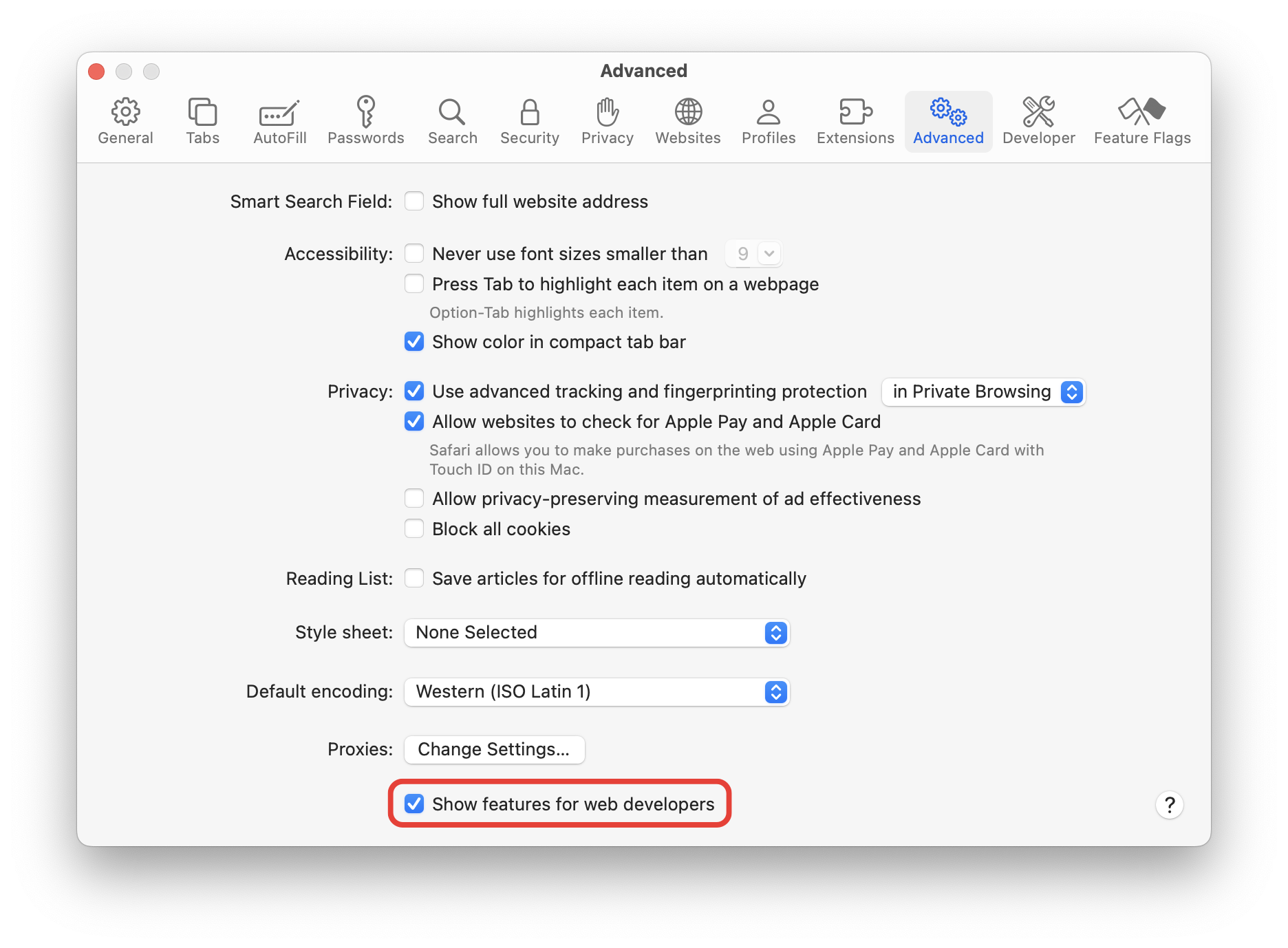Click the Developer settings icon
The width and height of the screenshot is (1288, 948).
pyautogui.click(x=1038, y=120)
